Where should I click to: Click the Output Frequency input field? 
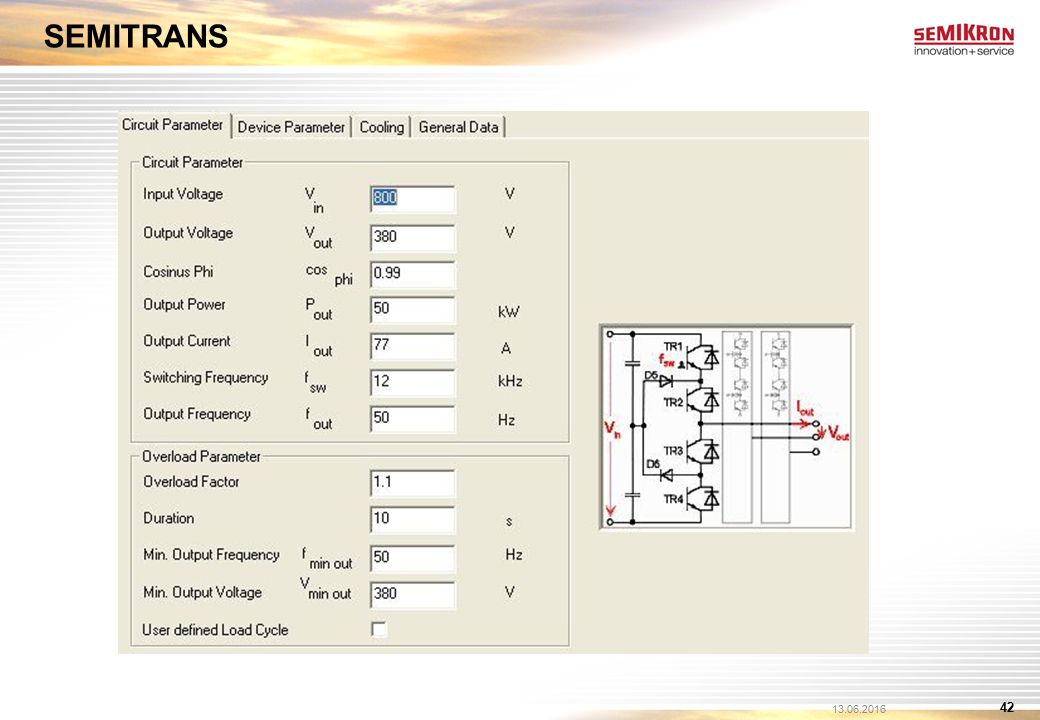coord(413,419)
